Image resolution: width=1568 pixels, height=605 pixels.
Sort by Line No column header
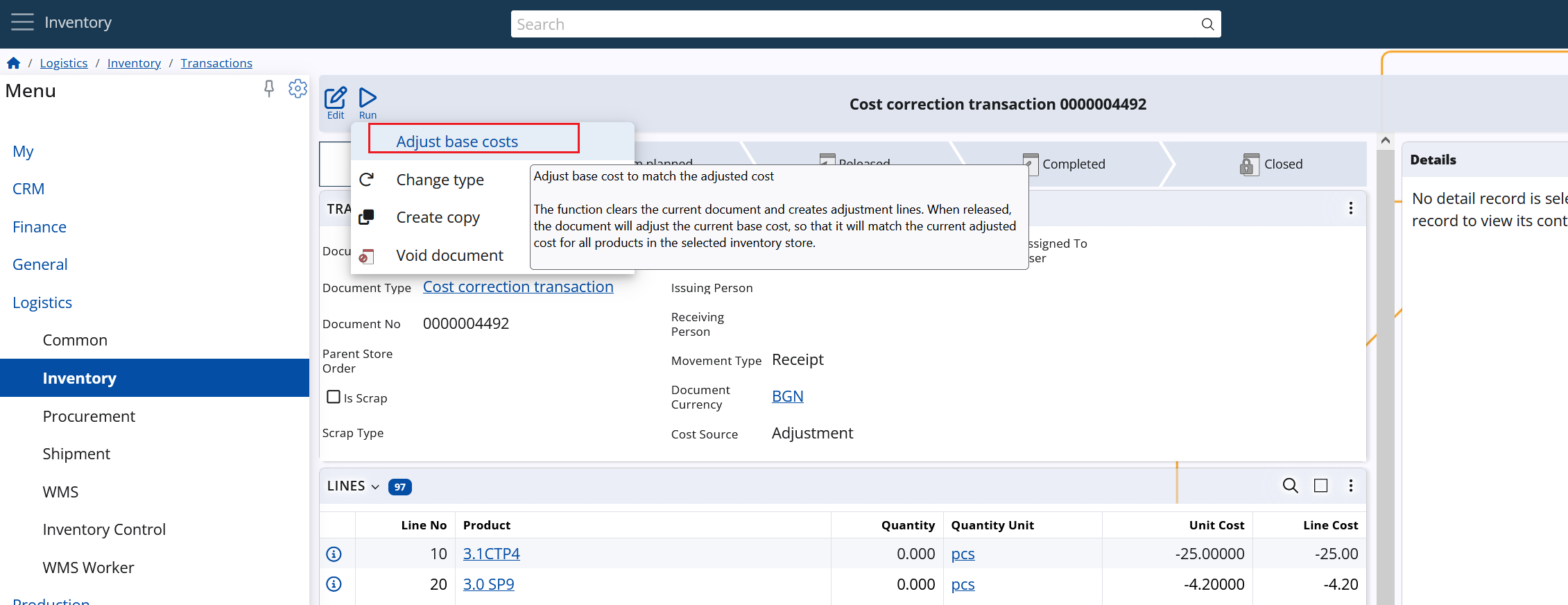click(424, 525)
